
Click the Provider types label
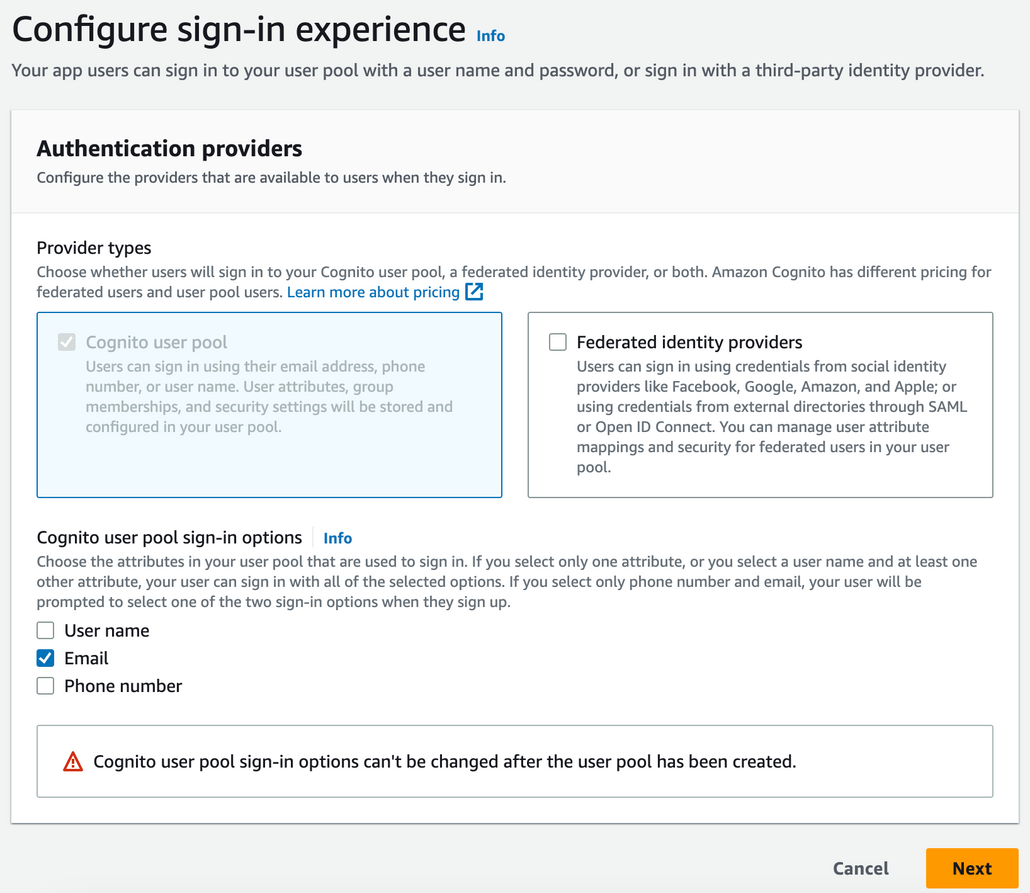(x=93, y=247)
